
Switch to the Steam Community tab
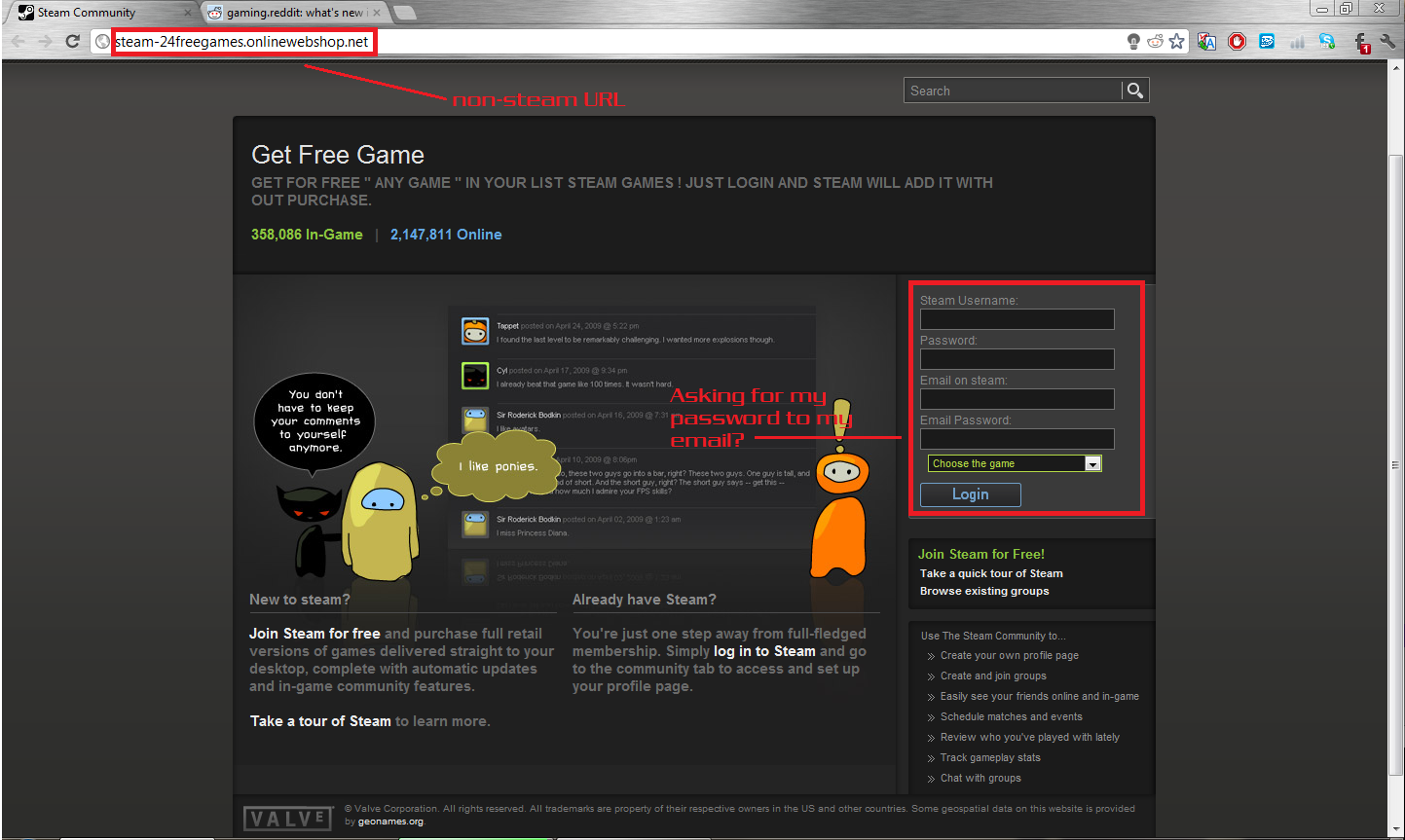[x=101, y=13]
